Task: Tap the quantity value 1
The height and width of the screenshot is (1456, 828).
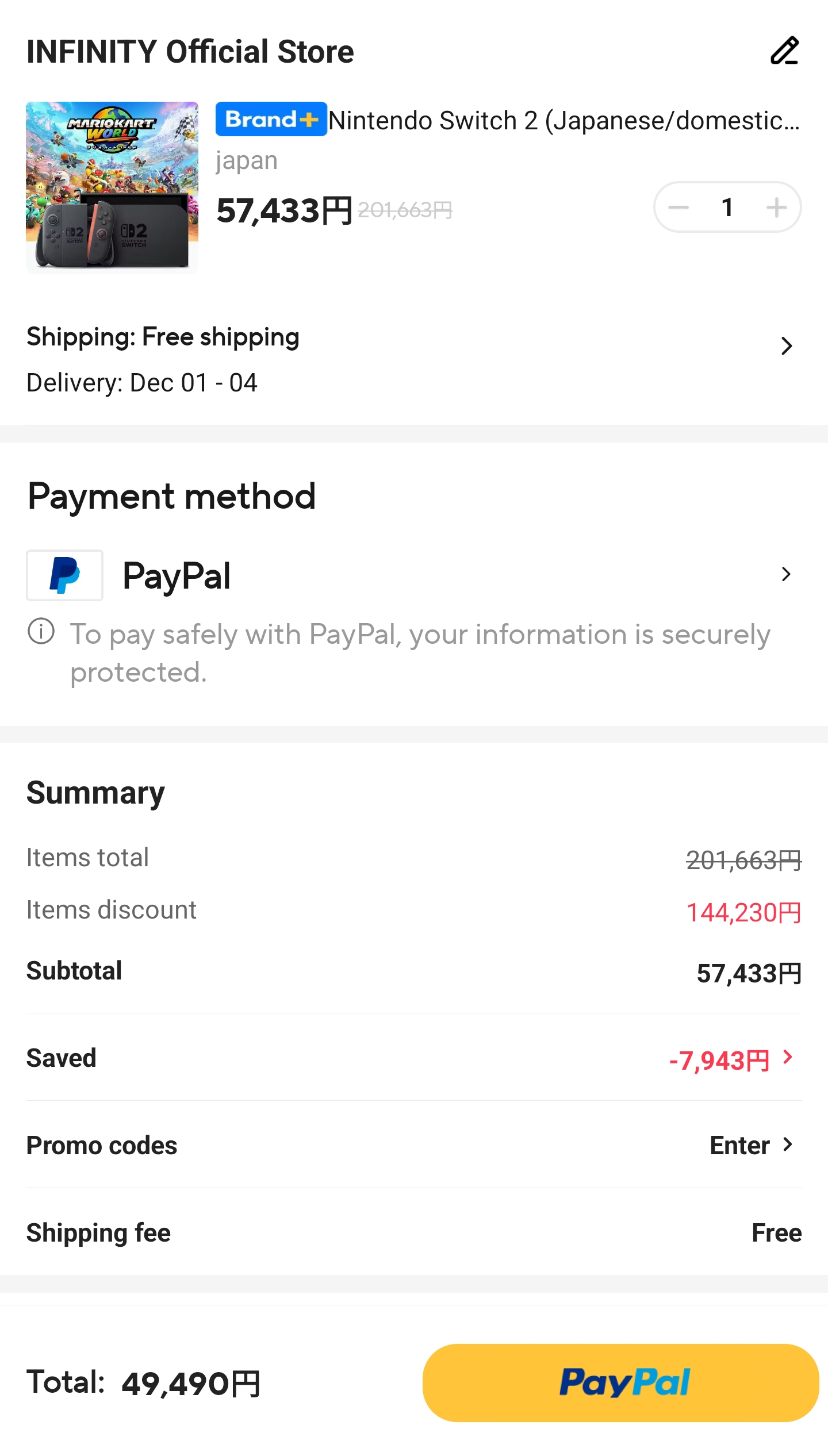Action: tap(727, 208)
